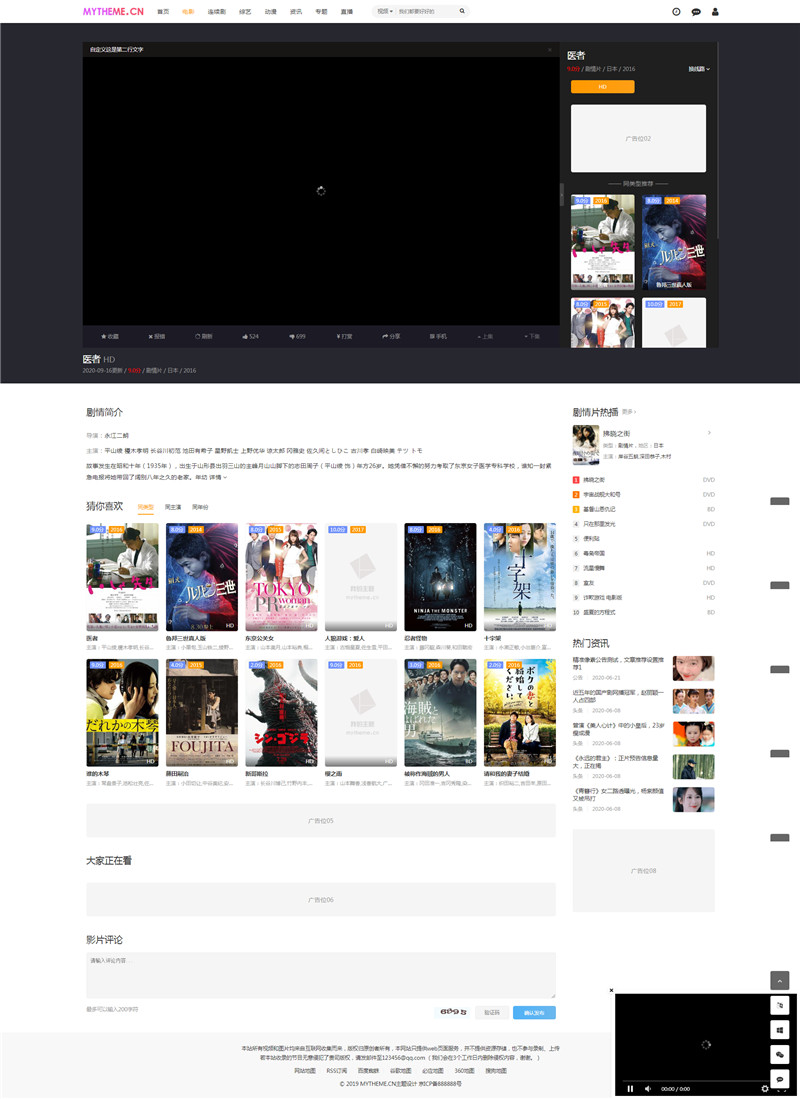Open the user account icon in header
This screenshot has width=800, height=1099.
coord(715,12)
